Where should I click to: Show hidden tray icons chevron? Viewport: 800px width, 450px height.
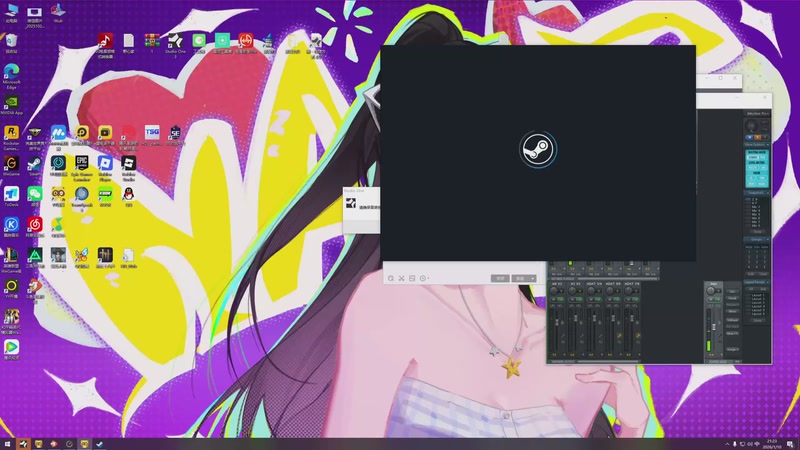728,444
